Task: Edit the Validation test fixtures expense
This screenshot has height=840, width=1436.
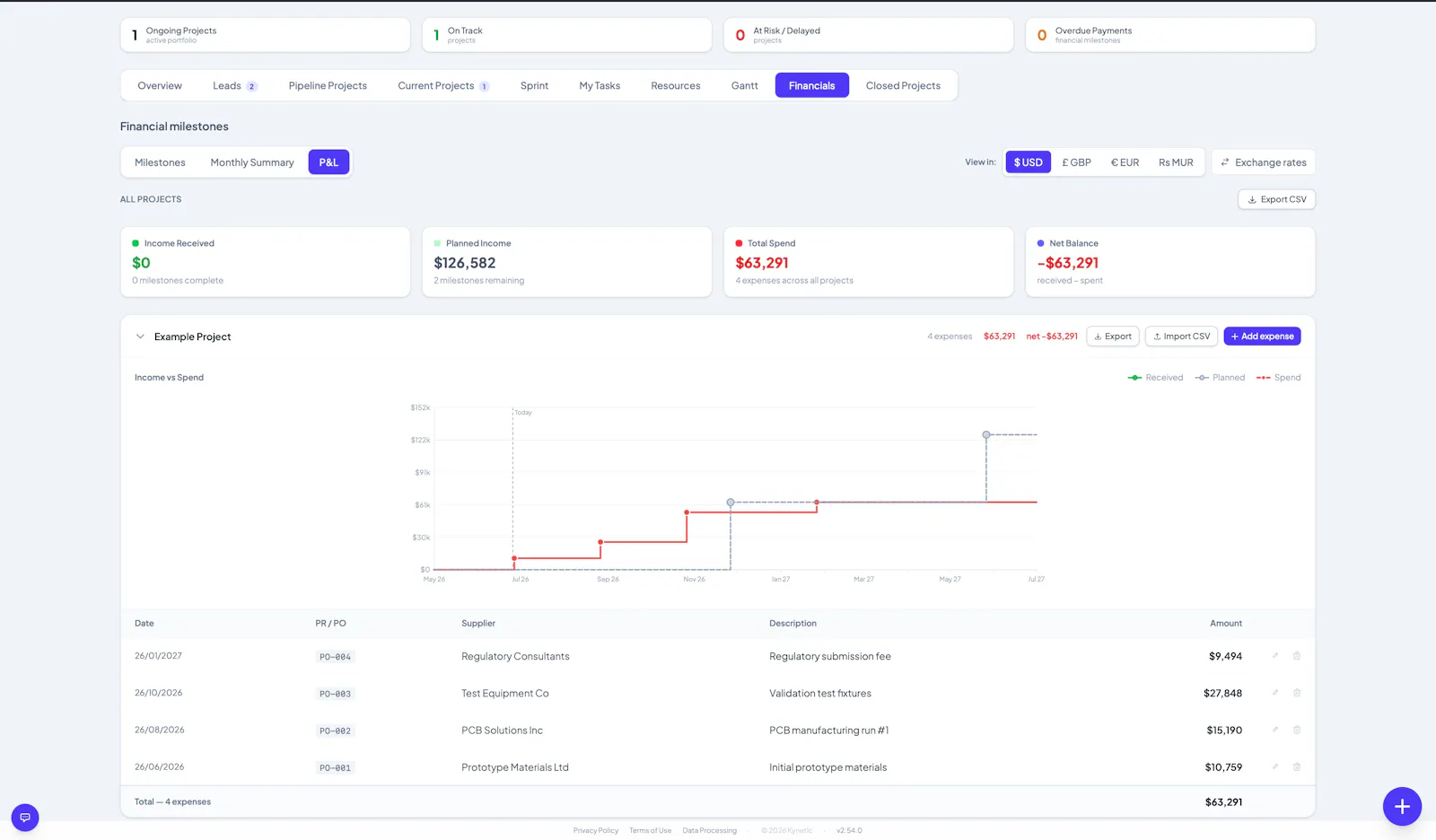Action: (1274, 693)
